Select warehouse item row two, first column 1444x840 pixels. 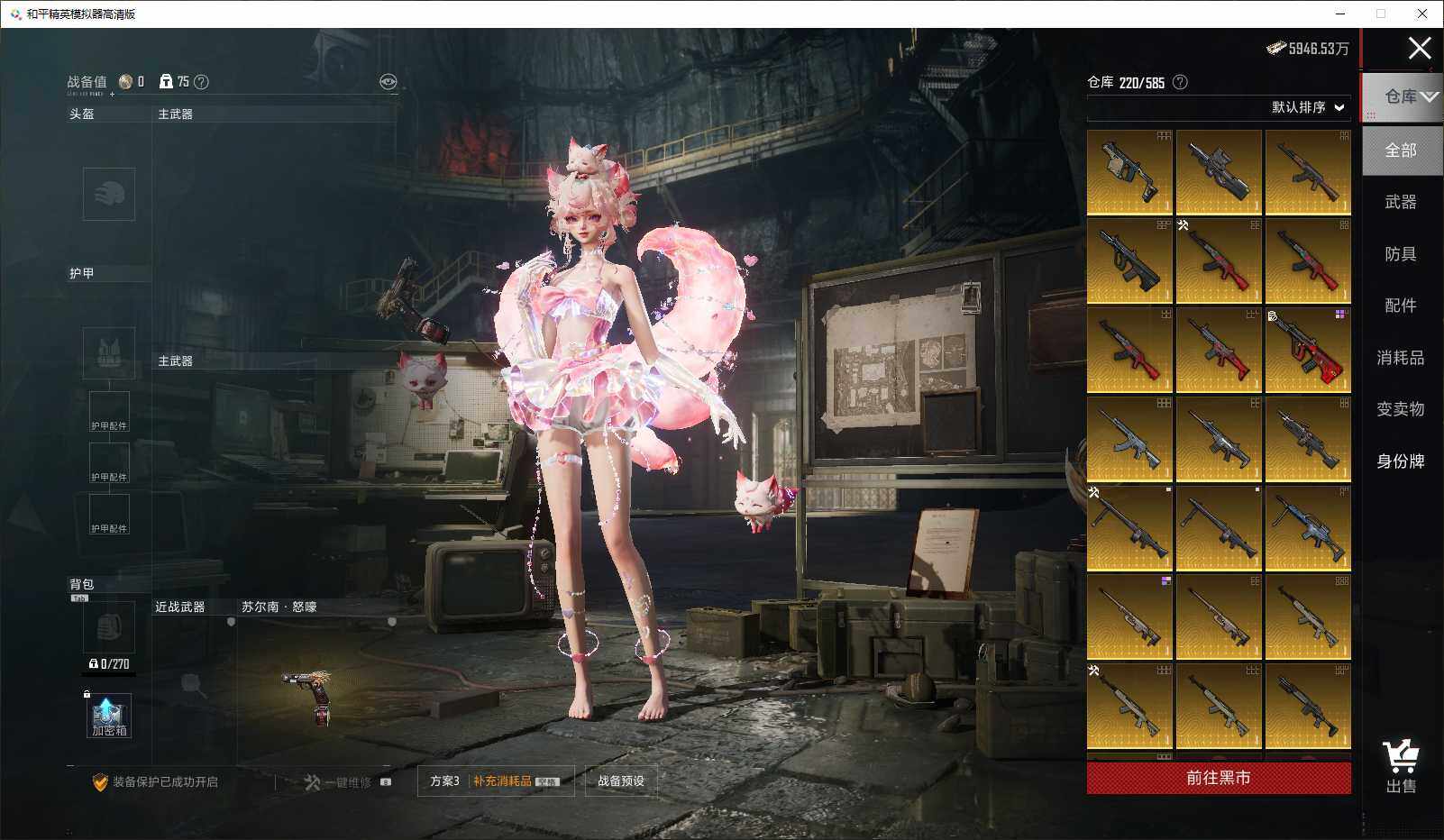coord(1129,261)
